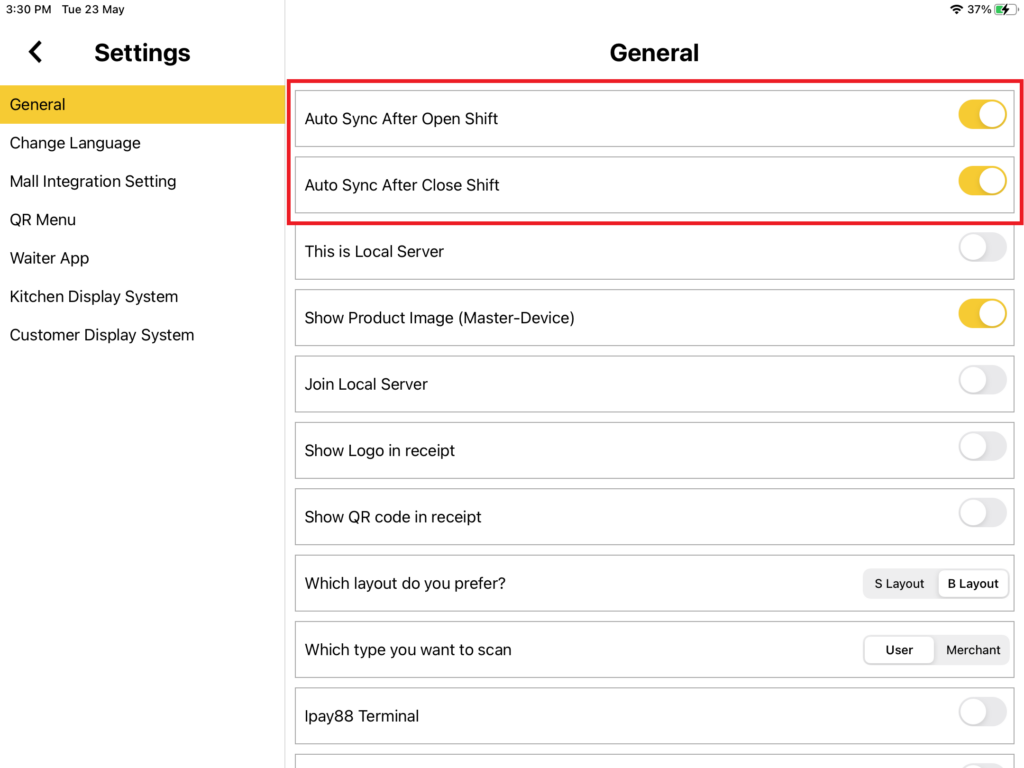Image resolution: width=1024 pixels, height=768 pixels.
Task: Tap the battery icon in status bar
Action: (x=1003, y=9)
